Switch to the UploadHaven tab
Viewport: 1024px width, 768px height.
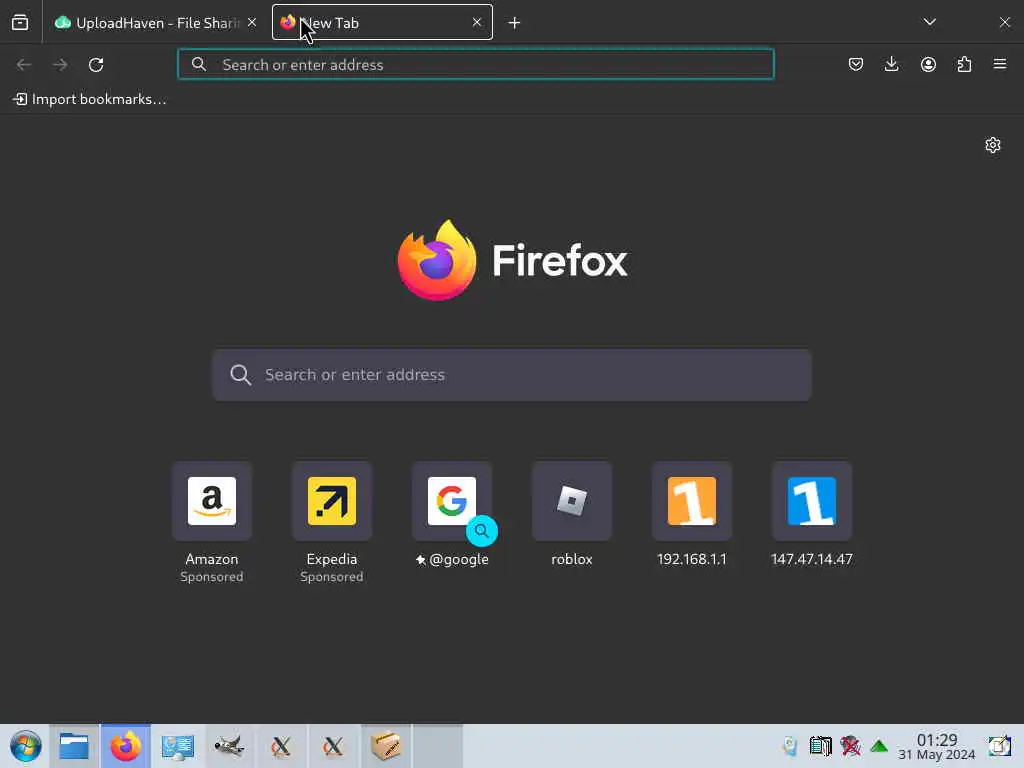click(155, 23)
